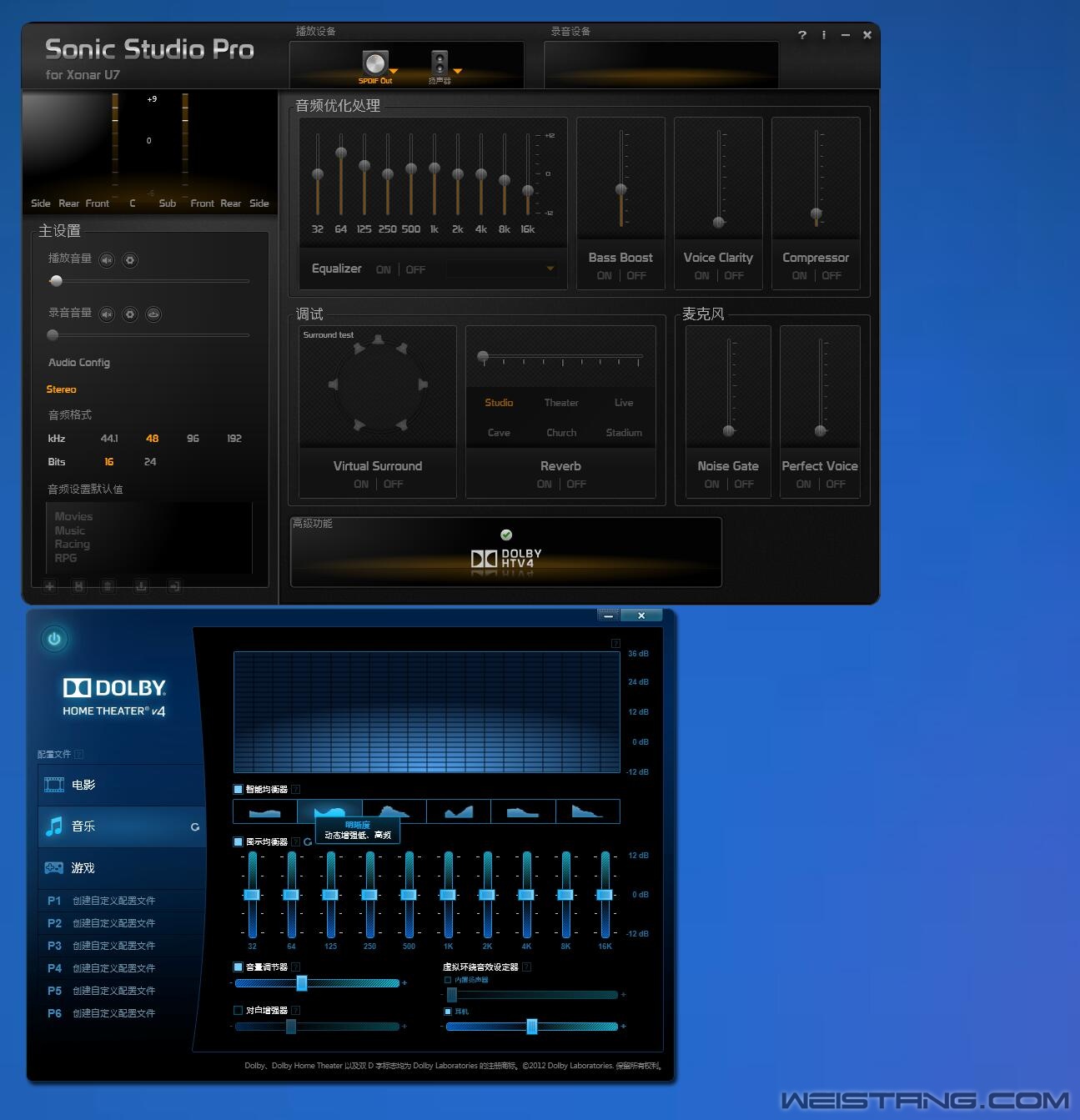The width and height of the screenshot is (1080, 1120).
Task: Open playback volume settings gear
Action: tap(130, 260)
